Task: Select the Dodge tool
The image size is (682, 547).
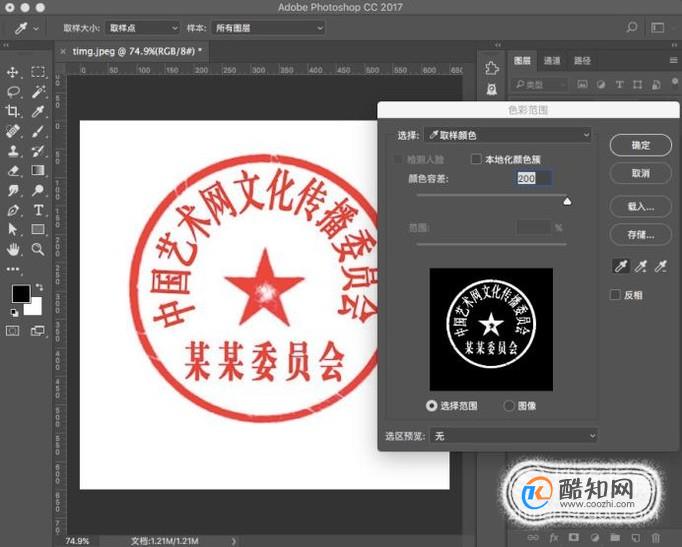Action: [38, 190]
